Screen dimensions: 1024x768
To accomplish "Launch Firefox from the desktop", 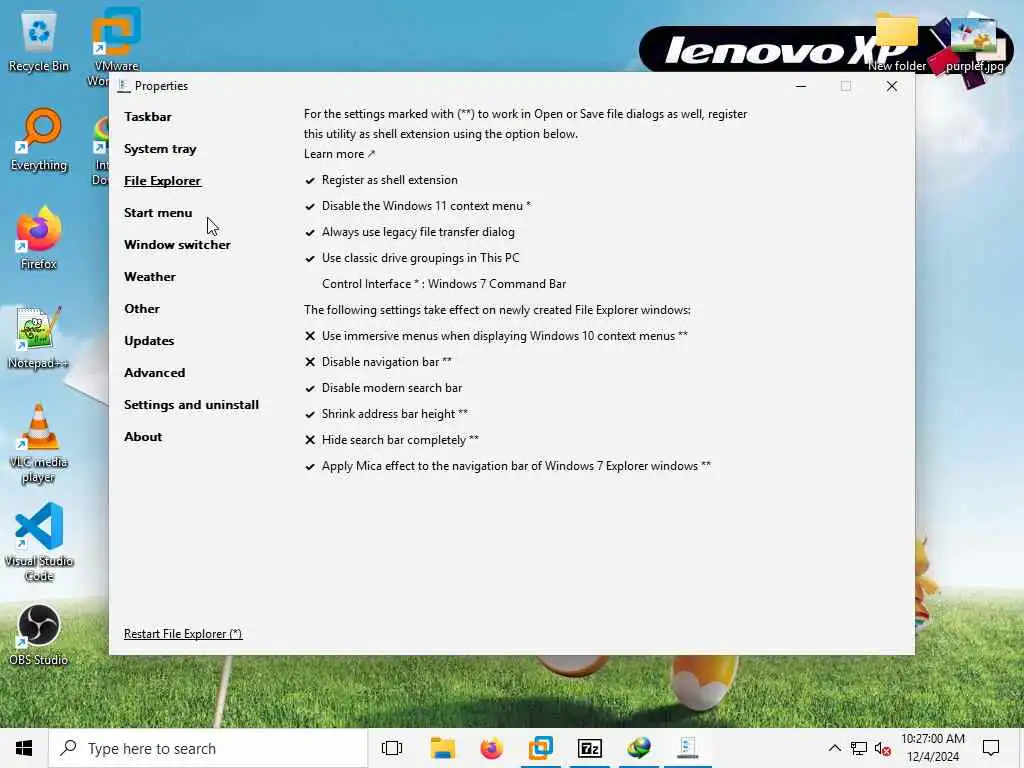I will [x=39, y=238].
